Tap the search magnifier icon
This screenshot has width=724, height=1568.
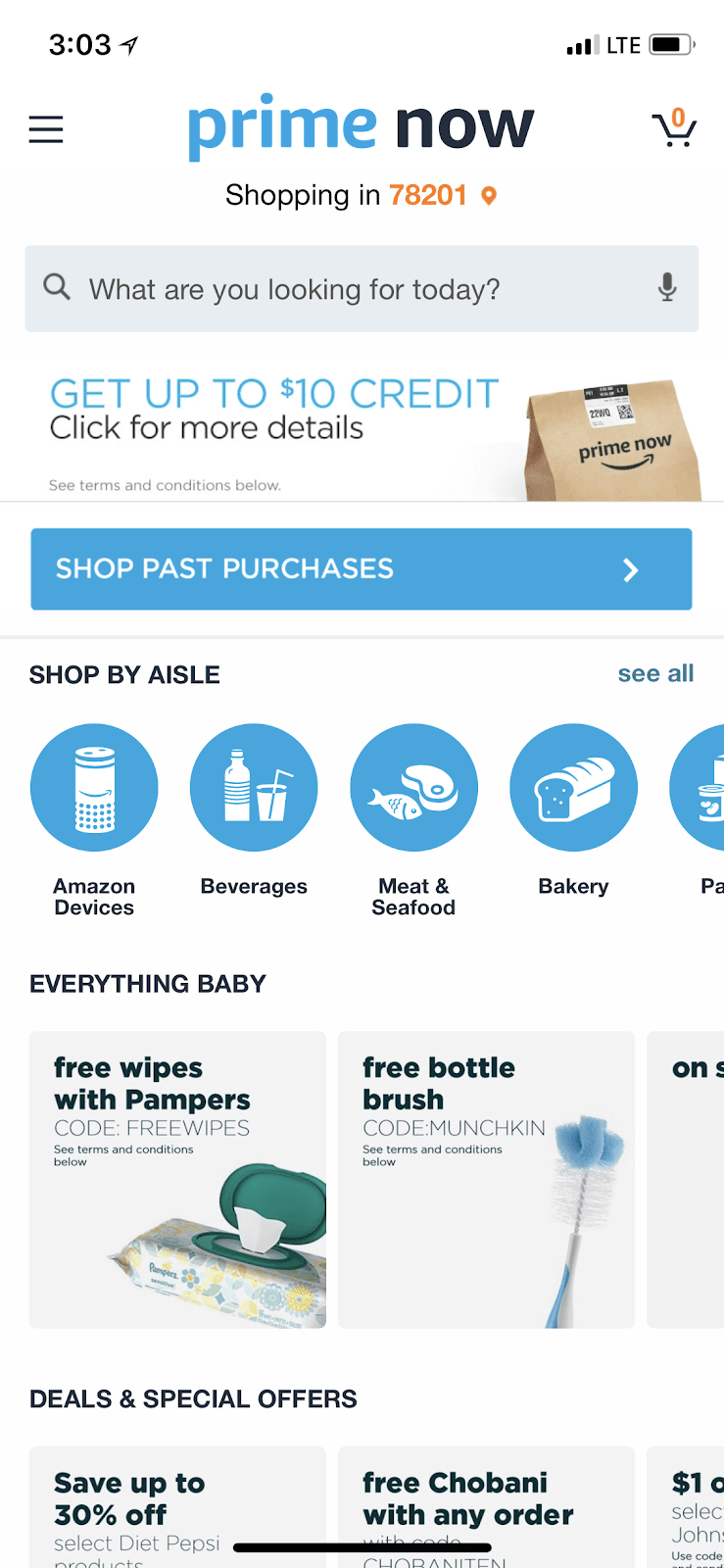pyautogui.click(x=57, y=287)
